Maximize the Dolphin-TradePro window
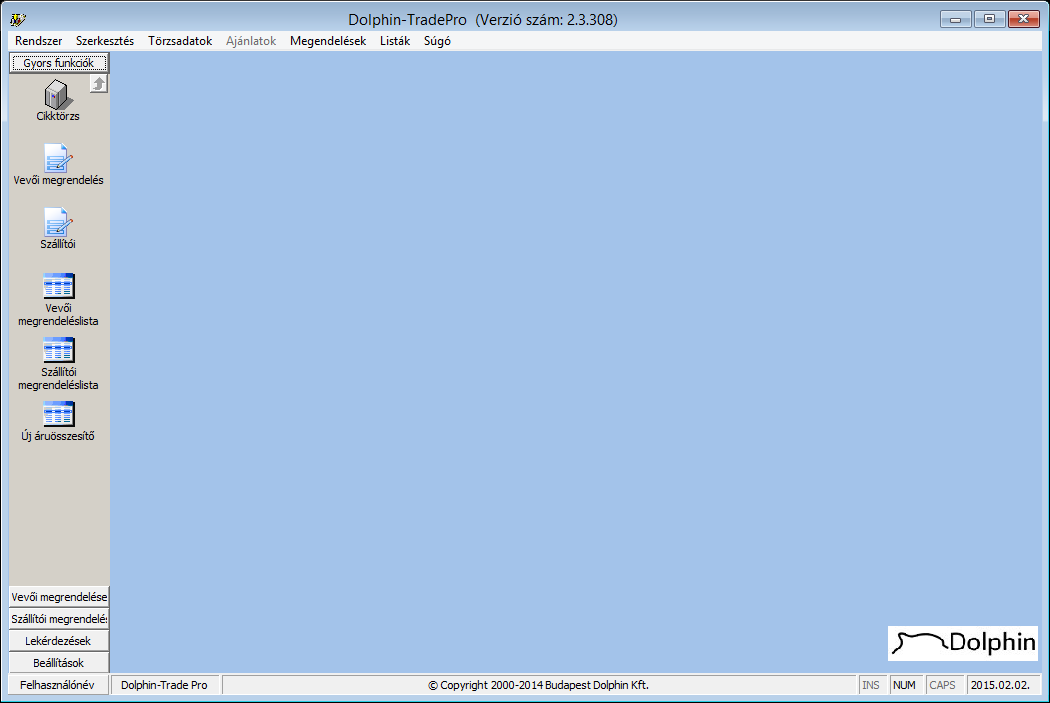Viewport: 1050px width, 703px height. click(989, 19)
